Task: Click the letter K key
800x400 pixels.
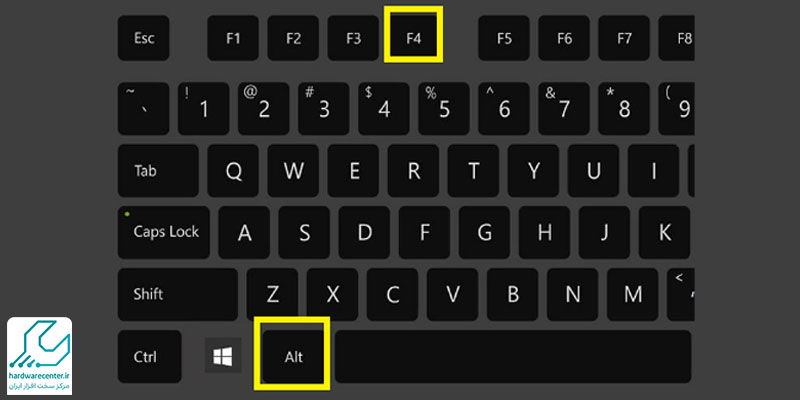Action: pyautogui.click(x=664, y=232)
